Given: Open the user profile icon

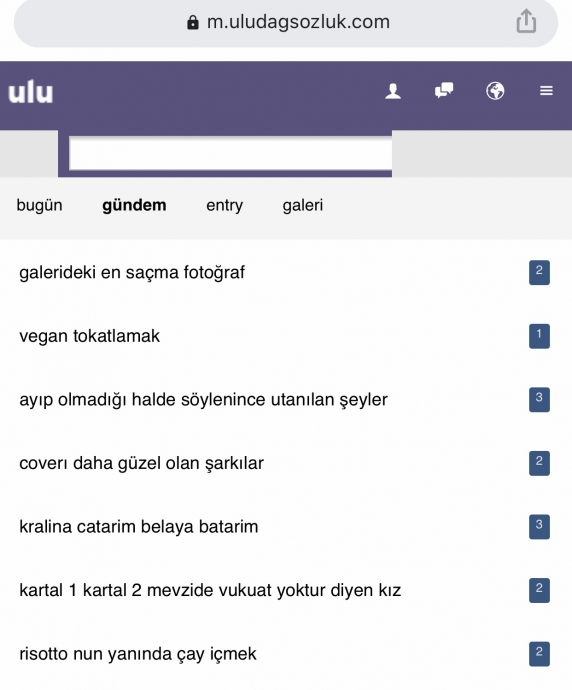Looking at the screenshot, I should [x=393, y=91].
